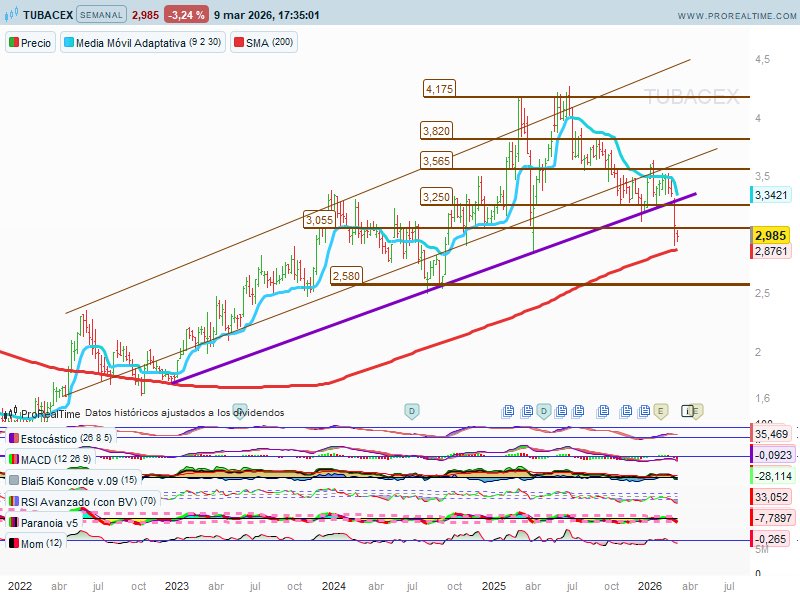
Task: Select the 3,055 horizontal level label
Action: click(319, 220)
